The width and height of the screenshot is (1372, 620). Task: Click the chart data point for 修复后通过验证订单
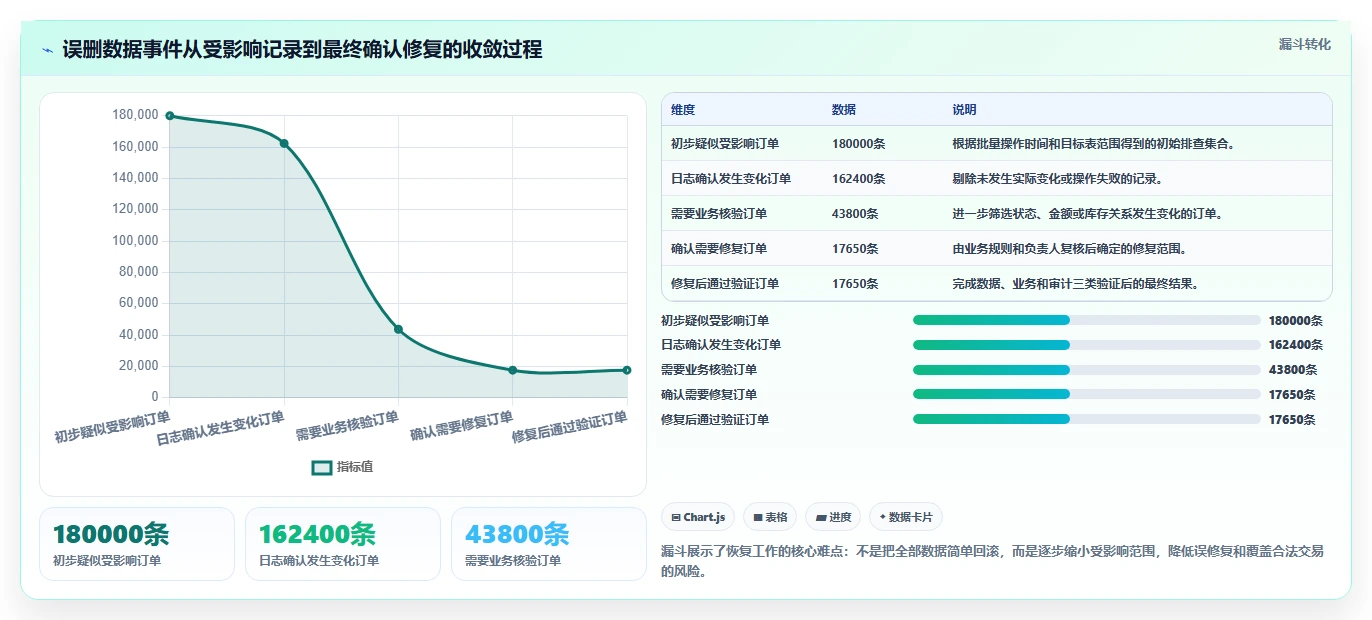click(627, 370)
